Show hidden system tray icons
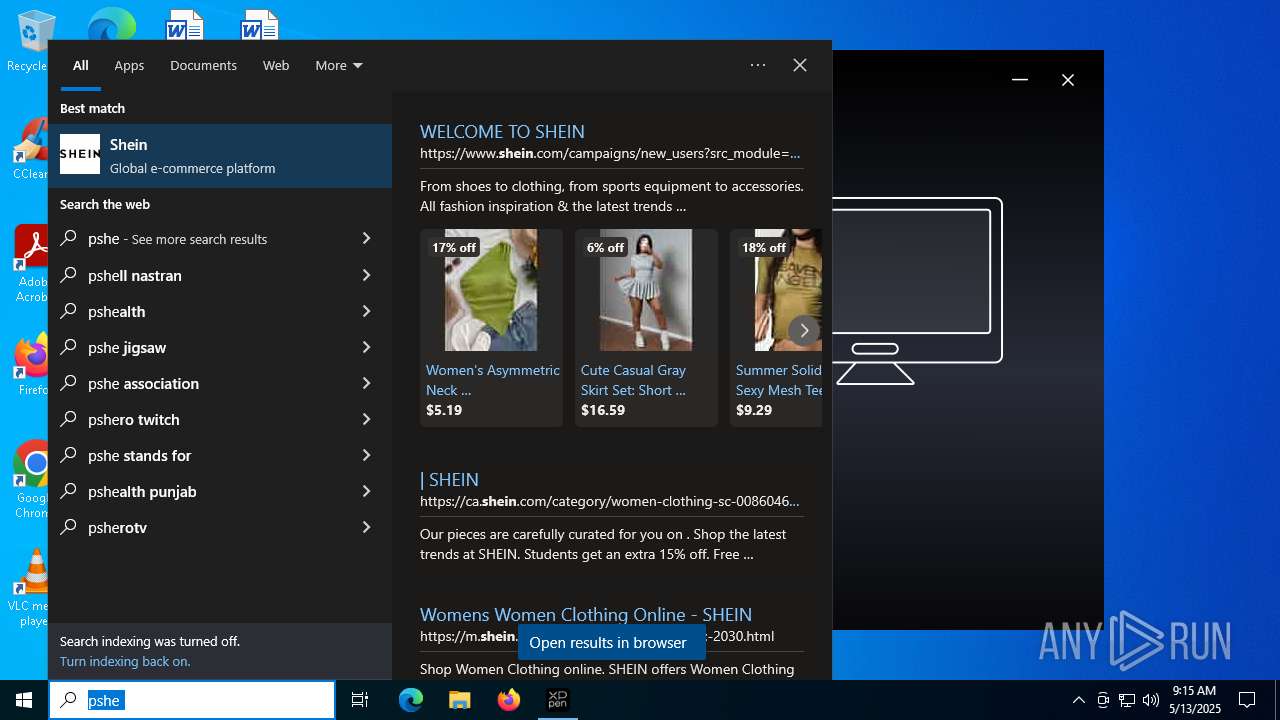 click(x=1079, y=700)
